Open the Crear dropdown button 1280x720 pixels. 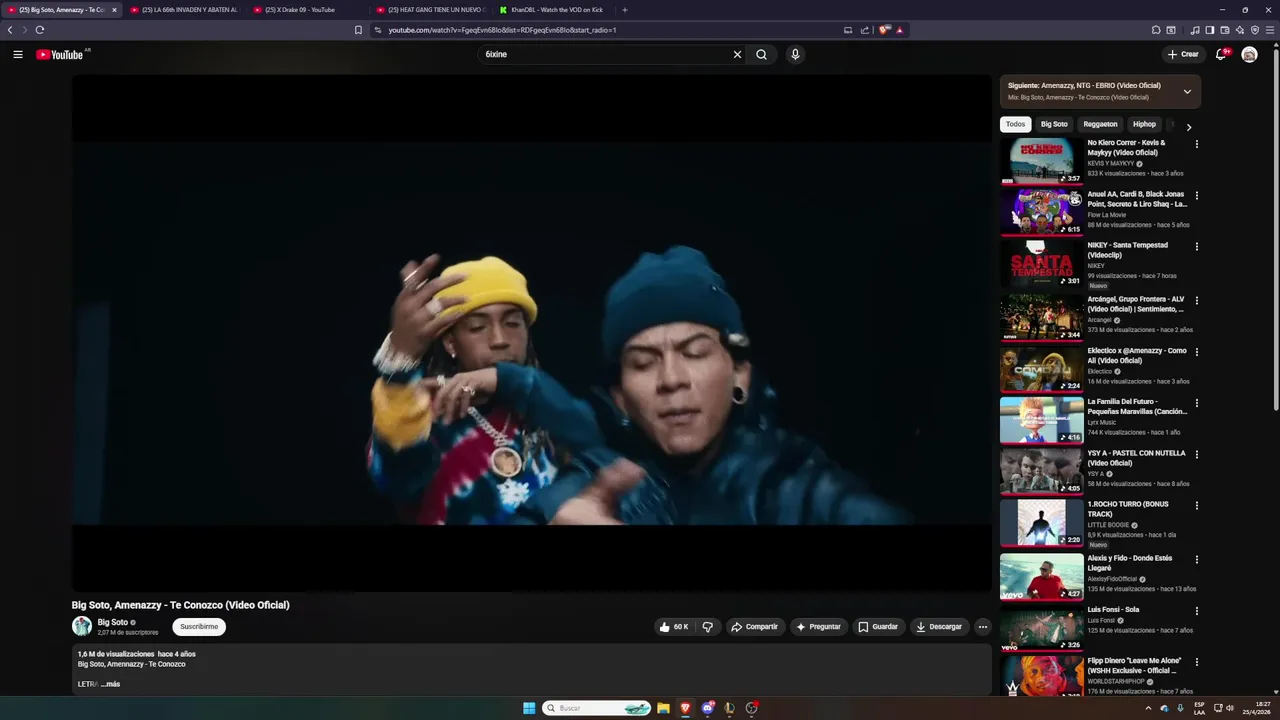click(x=1182, y=54)
